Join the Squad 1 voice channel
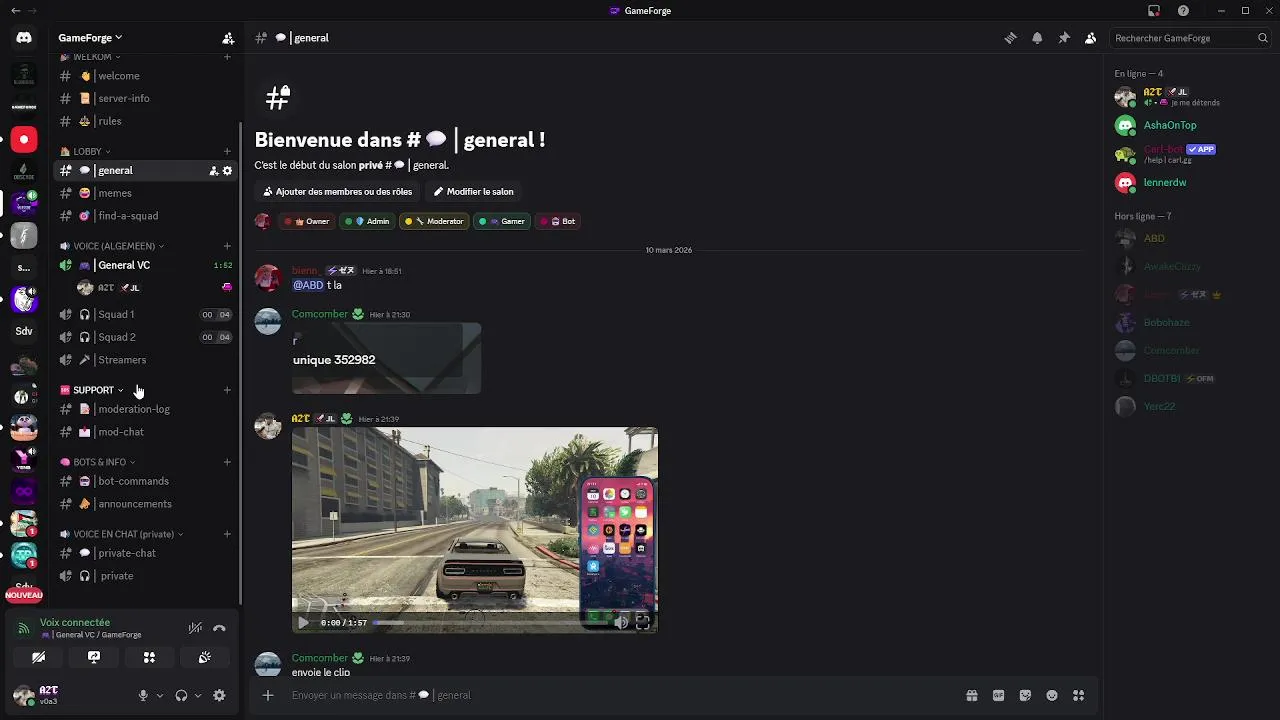 145,314
